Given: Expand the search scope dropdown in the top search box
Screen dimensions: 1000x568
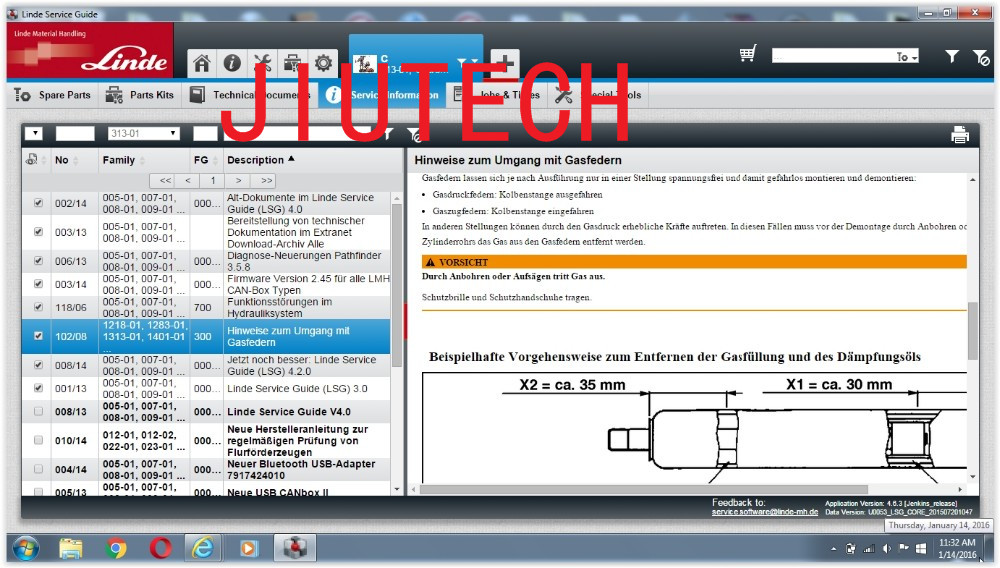Looking at the screenshot, I should click(x=908, y=57).
